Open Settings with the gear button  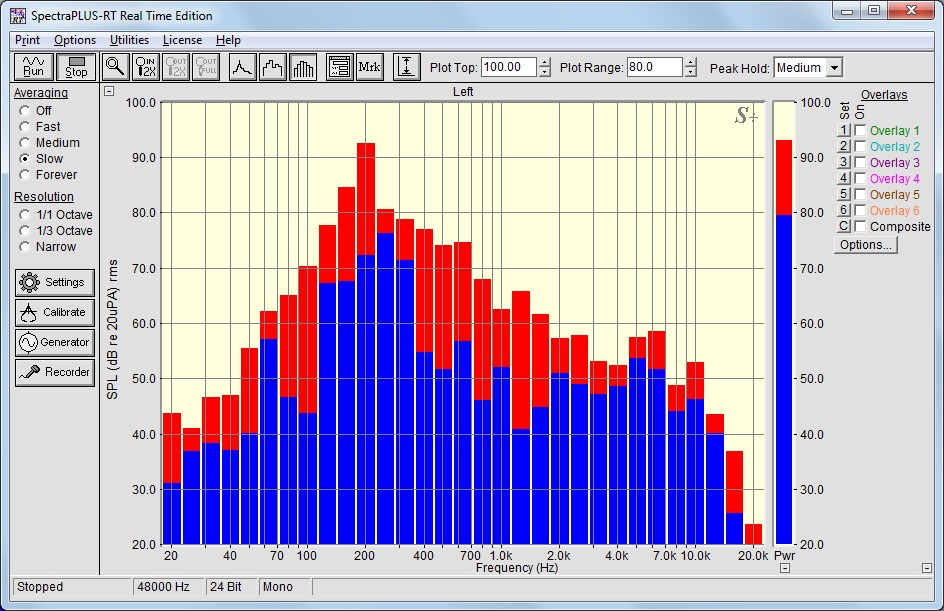coord(55,282)
